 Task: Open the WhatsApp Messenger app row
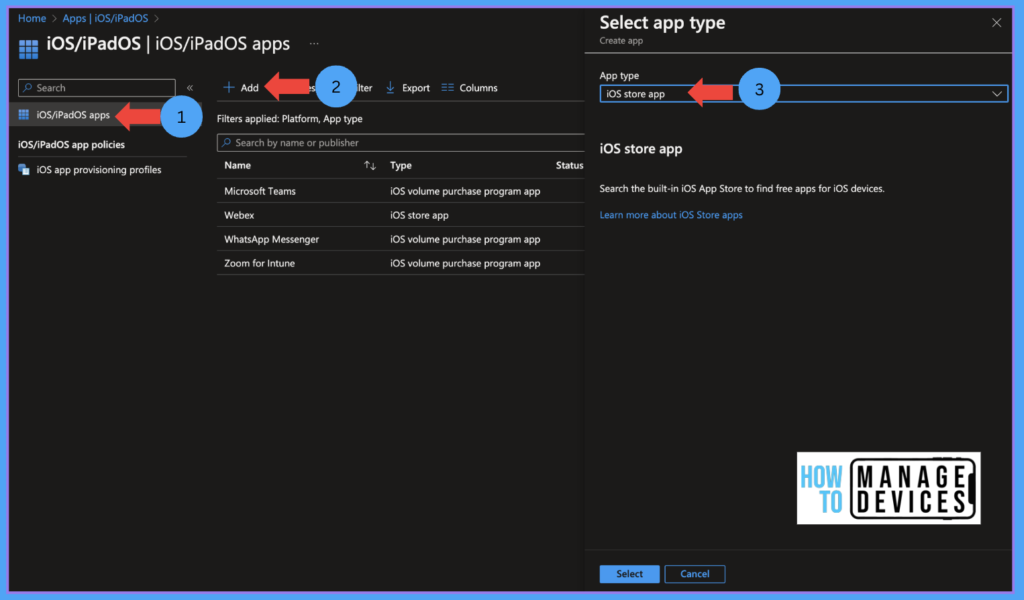pyautogui.click(x=272, y=240)
